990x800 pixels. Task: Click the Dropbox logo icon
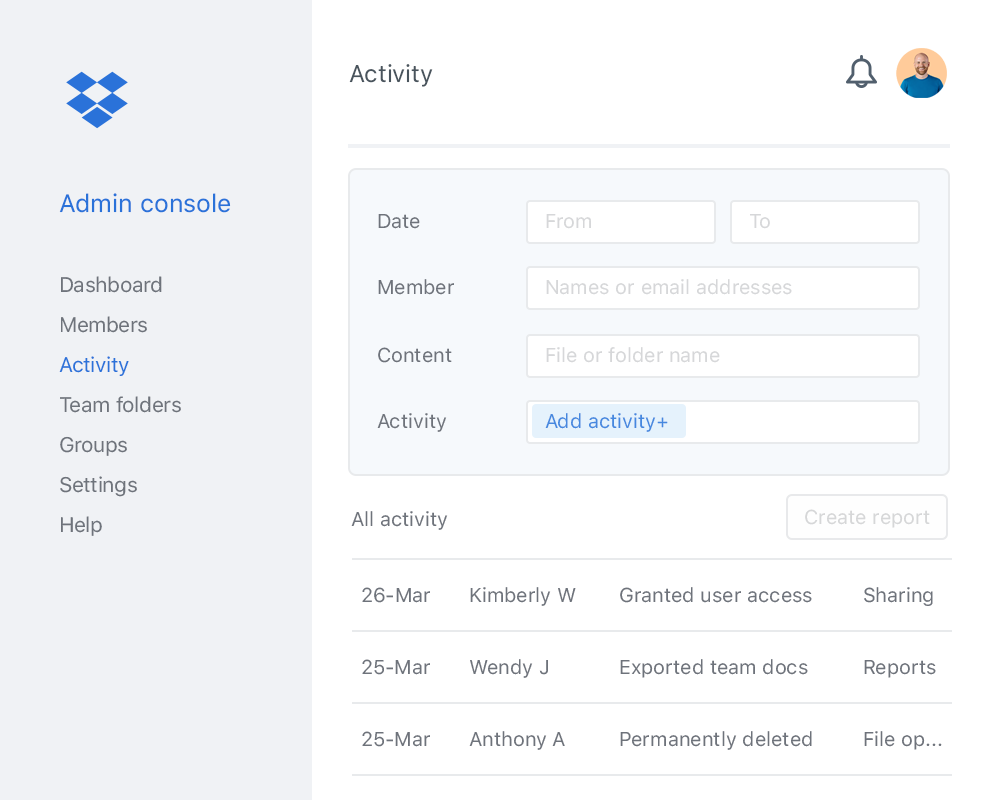click(x=97, y=99)
